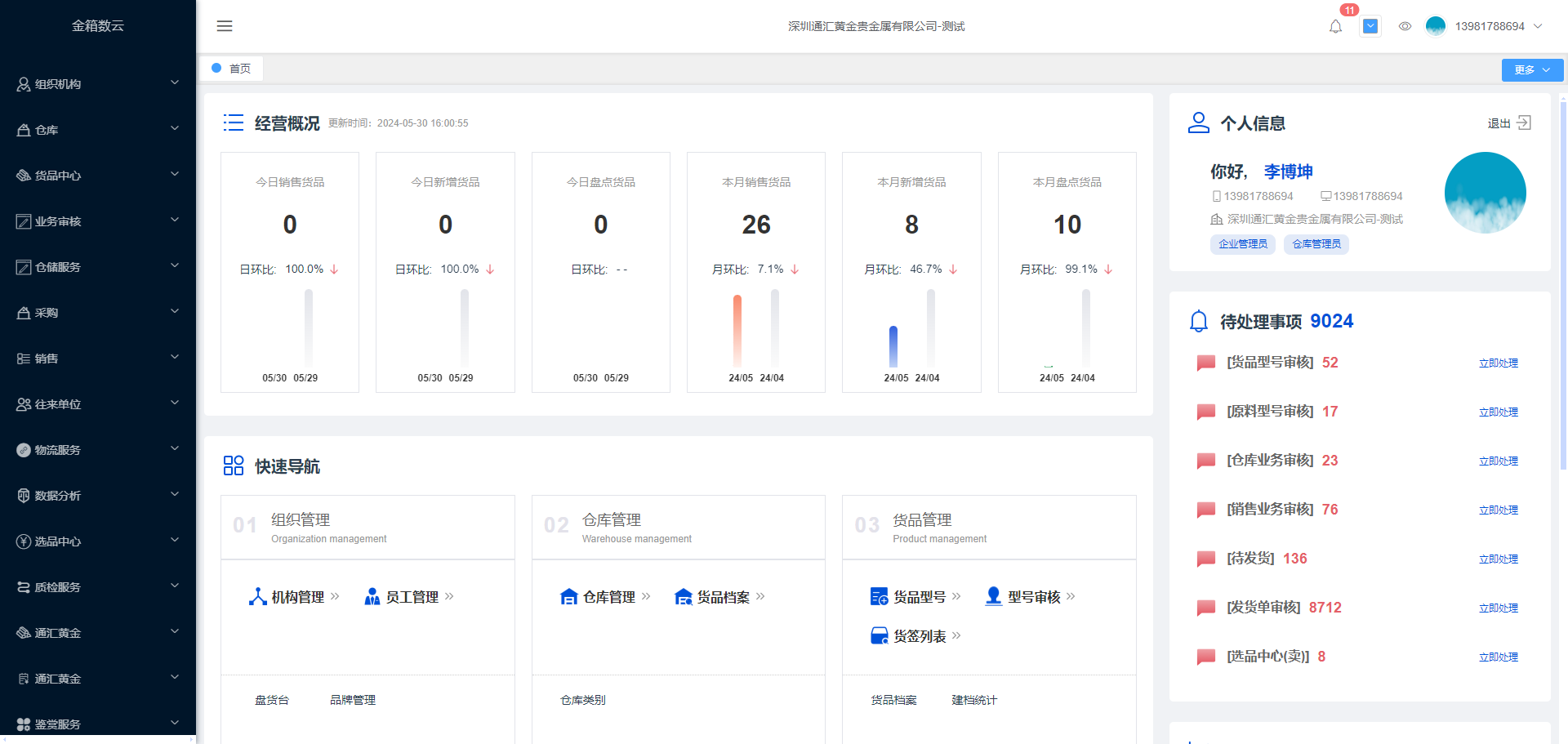Click the large profile avatar picture
Viewport: 1568px width, 744px height.
click(1485, 193)
